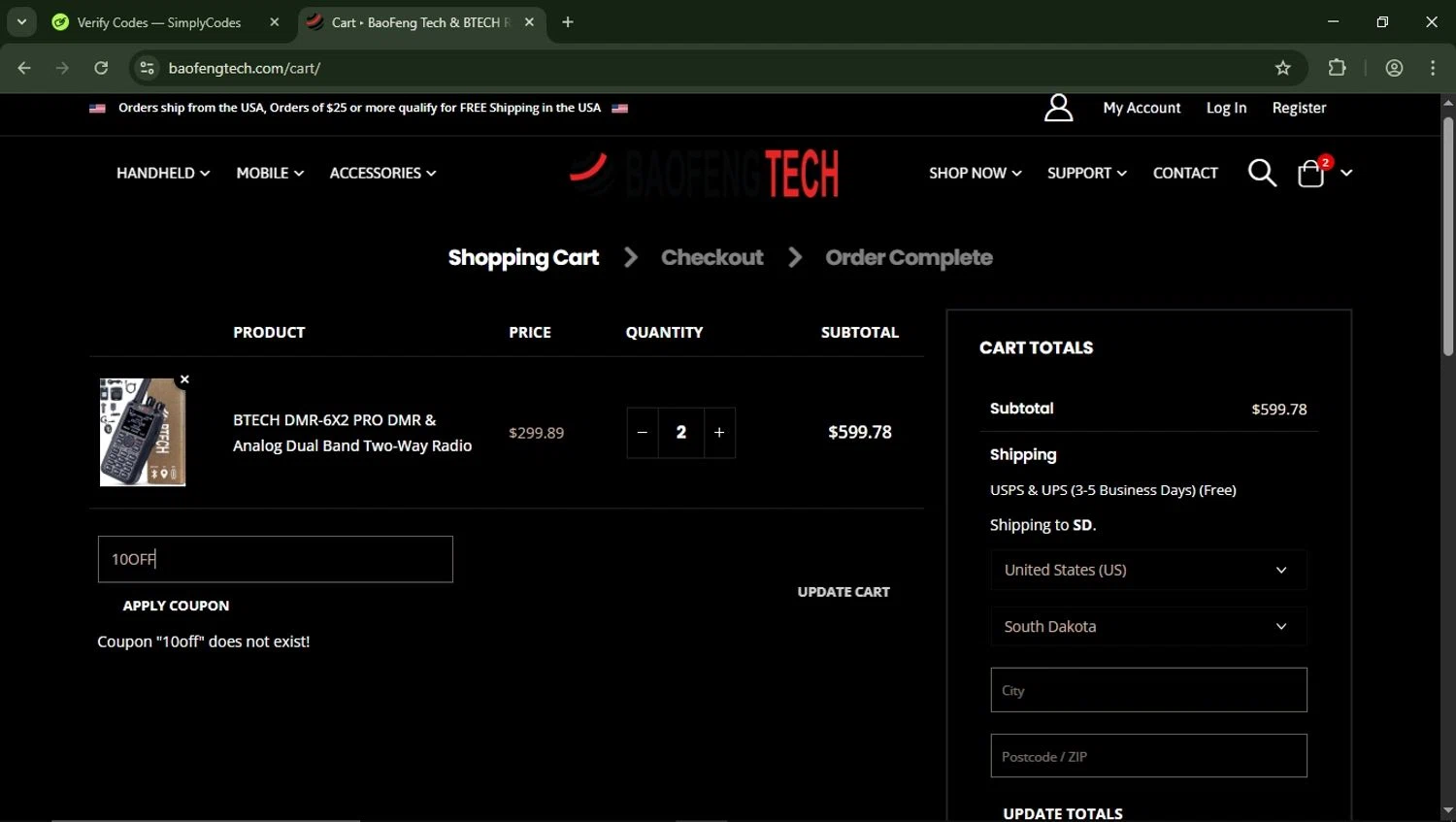Click the user account profile icon

[x=1058, y=108]
